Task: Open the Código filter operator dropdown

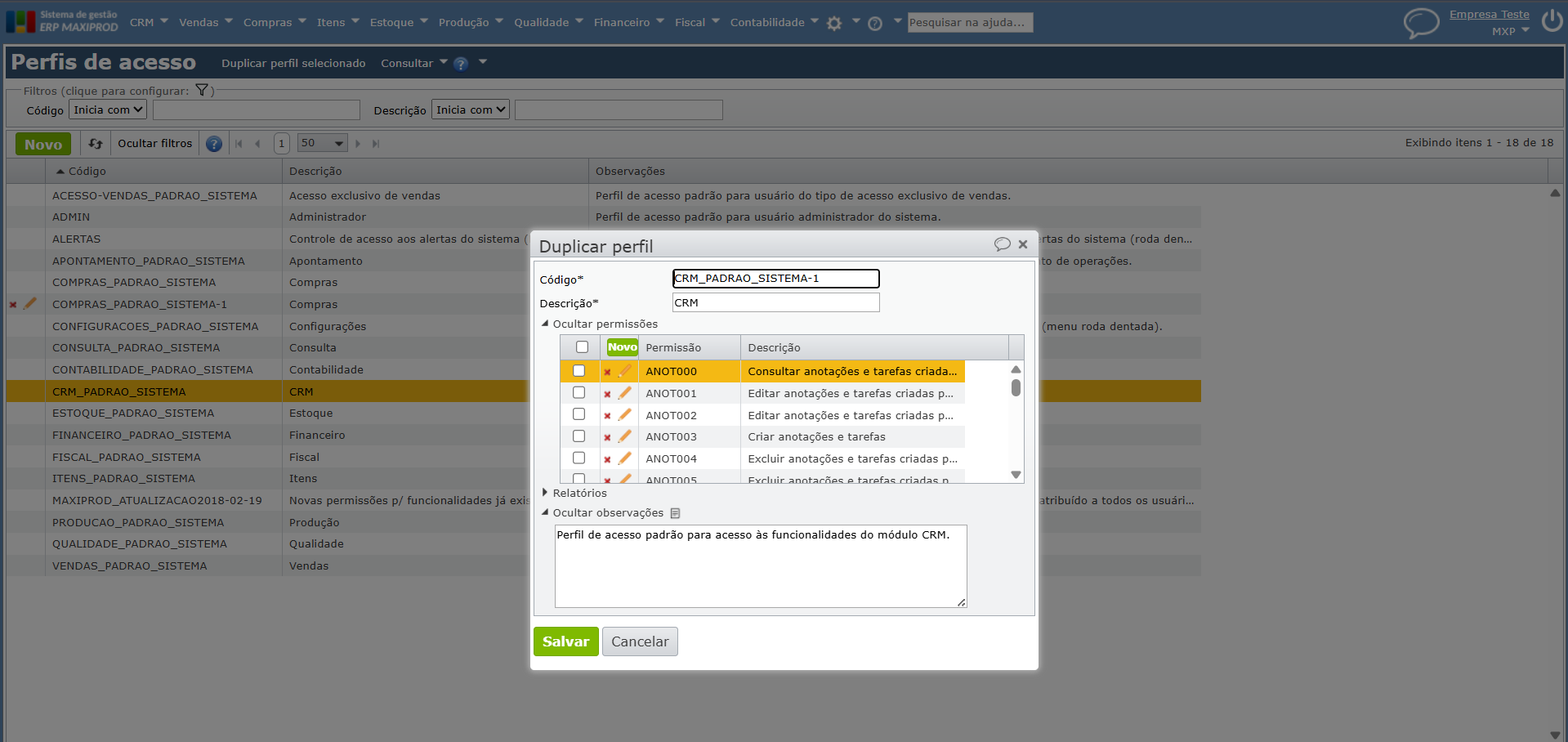Action: click(108, 110)
